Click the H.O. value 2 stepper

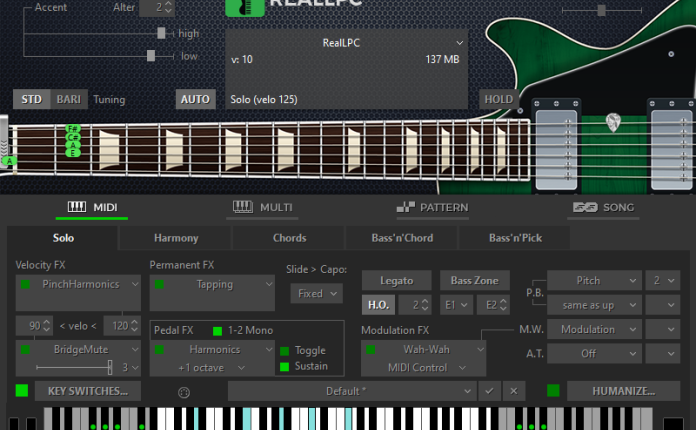pyautogui.click(x=425, y=305)
